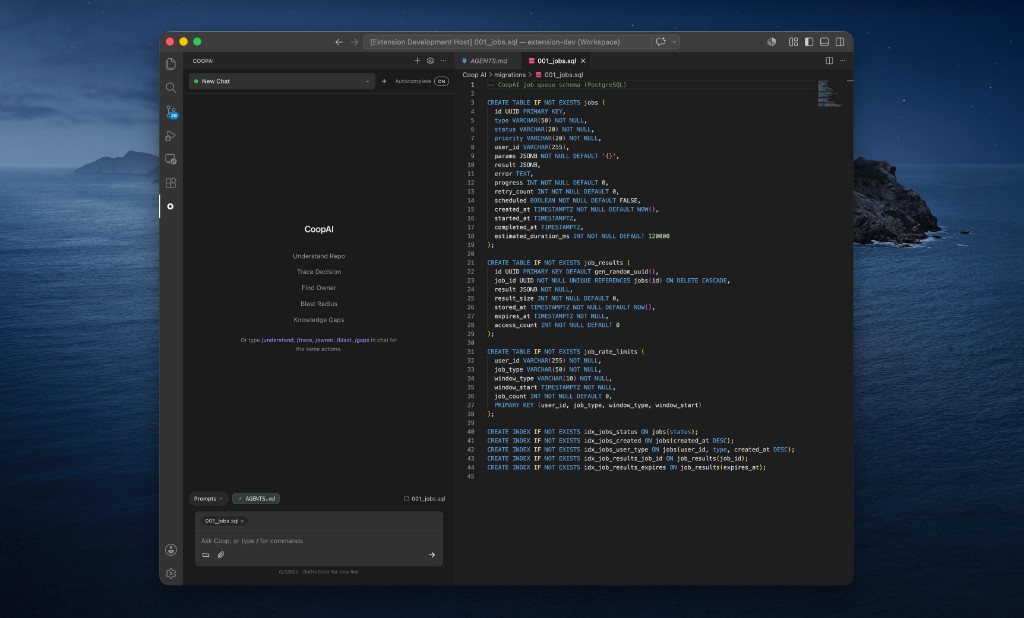This screenshot has height=618, width=1024.
Task: Click the editor minimap slider
Action: [830, 93]
